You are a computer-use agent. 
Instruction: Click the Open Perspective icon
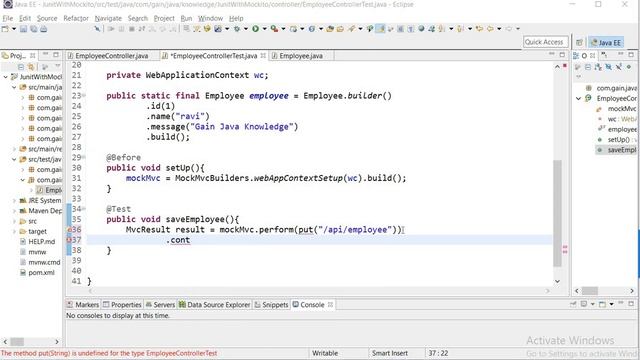pyautogui.click(x=579, y=42)
